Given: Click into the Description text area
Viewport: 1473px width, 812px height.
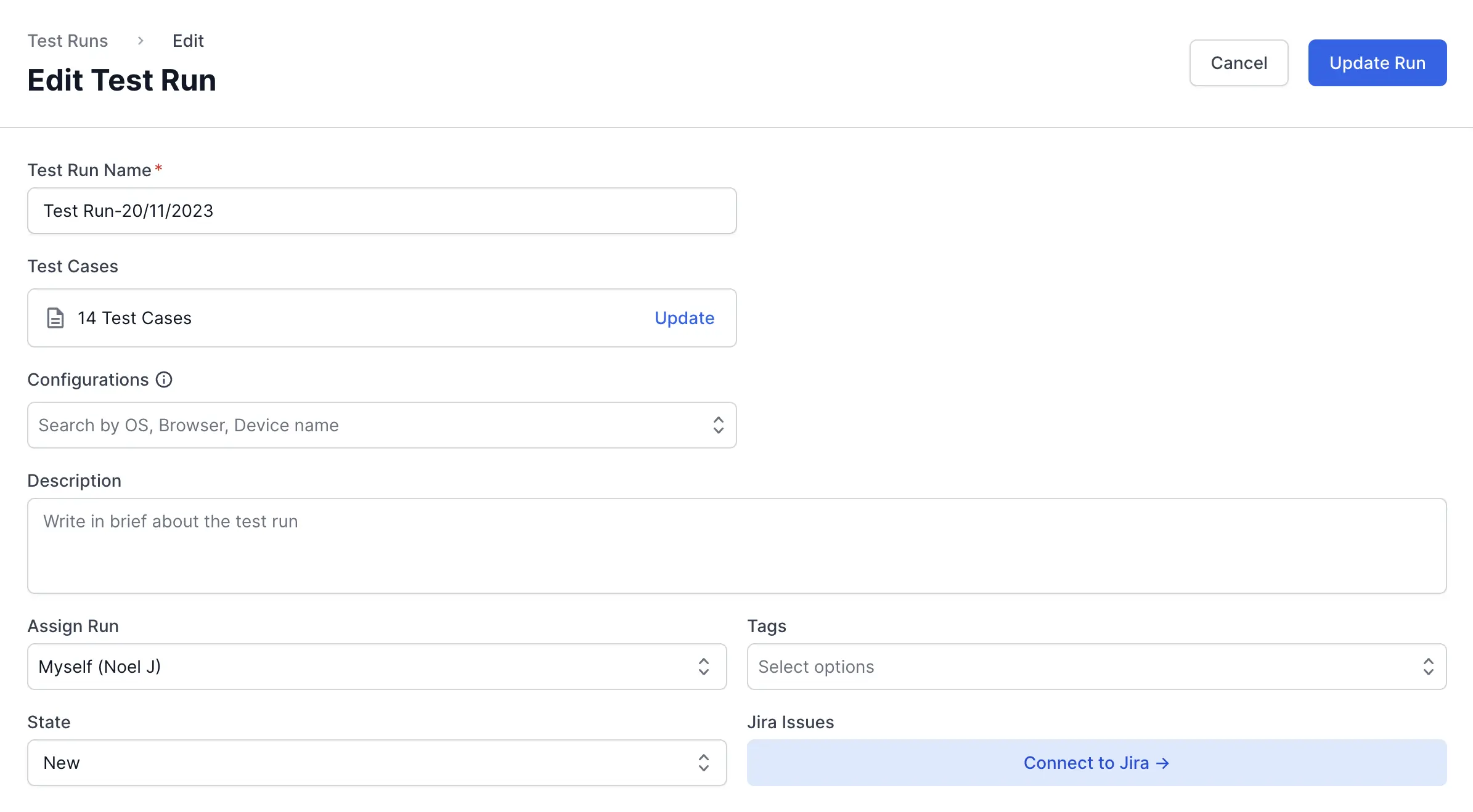Looking at the screenshot, I should 736,546.
